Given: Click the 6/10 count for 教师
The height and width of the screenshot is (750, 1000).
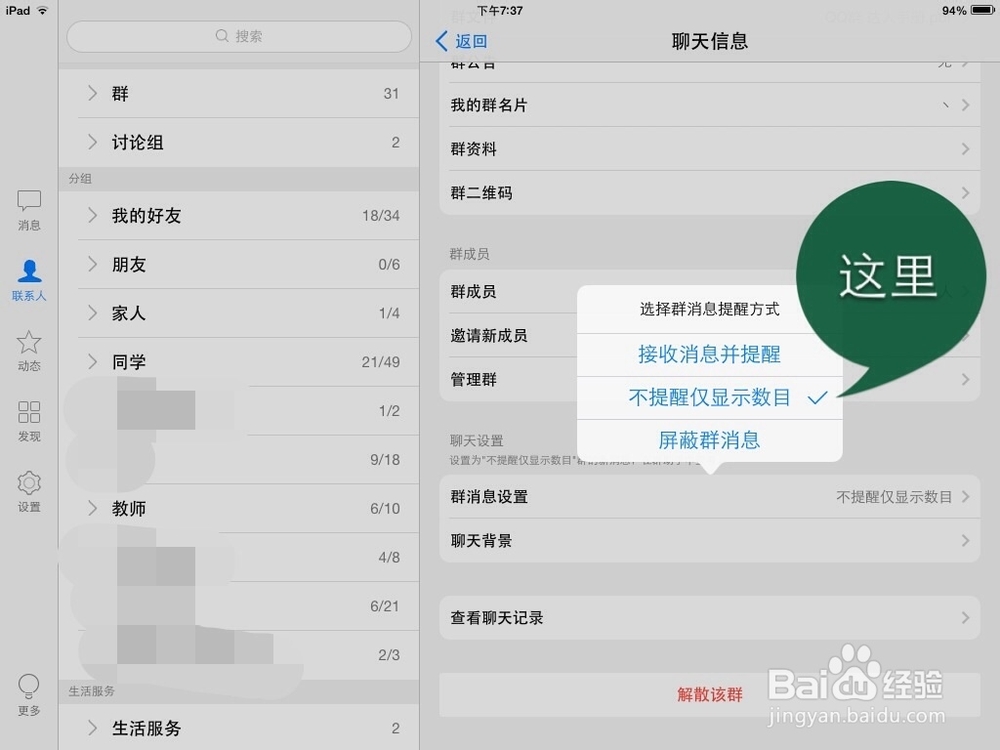Looking at the screenshot, I should 385,508.
